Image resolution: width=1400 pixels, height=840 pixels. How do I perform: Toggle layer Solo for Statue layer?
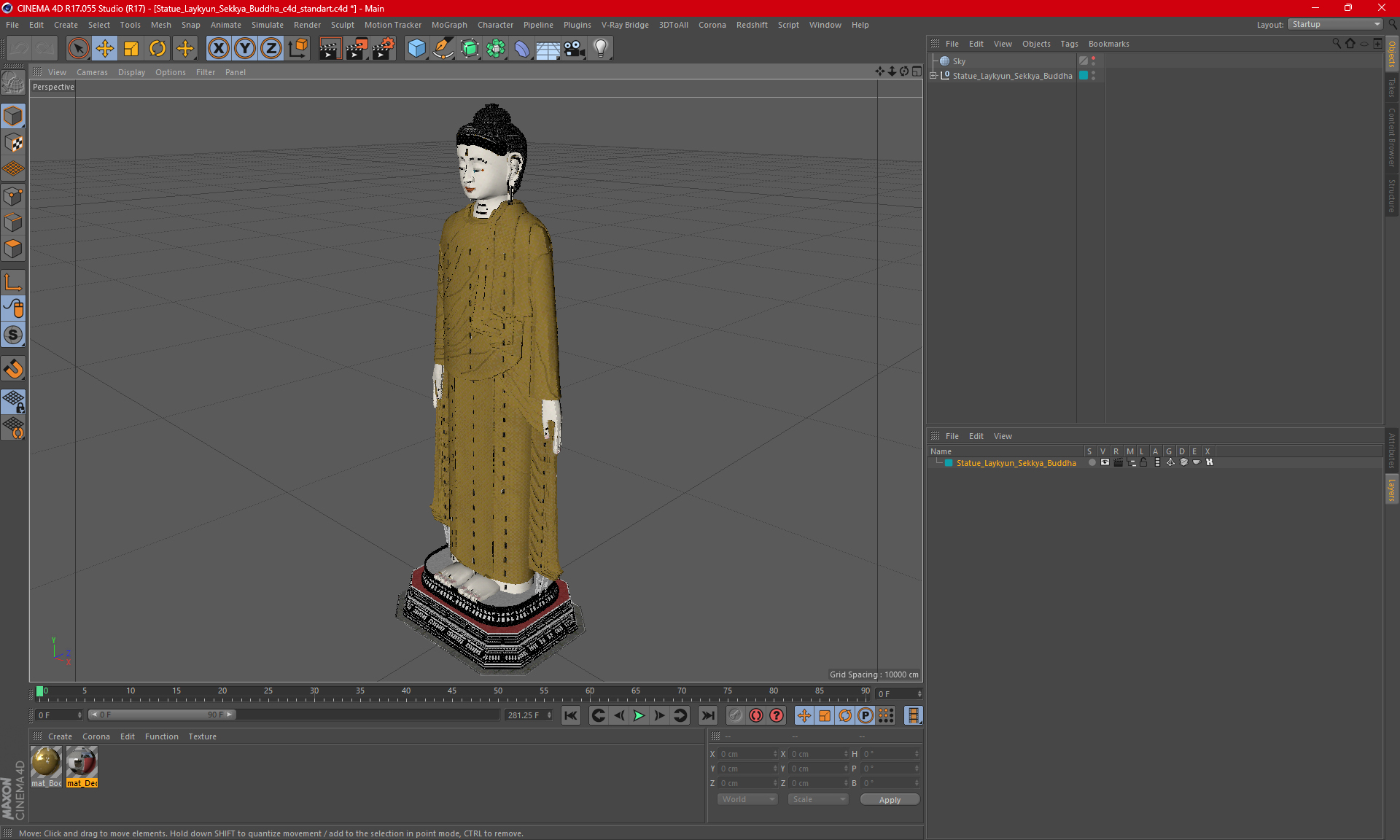pyautogui.click(x=1092, y=462)
